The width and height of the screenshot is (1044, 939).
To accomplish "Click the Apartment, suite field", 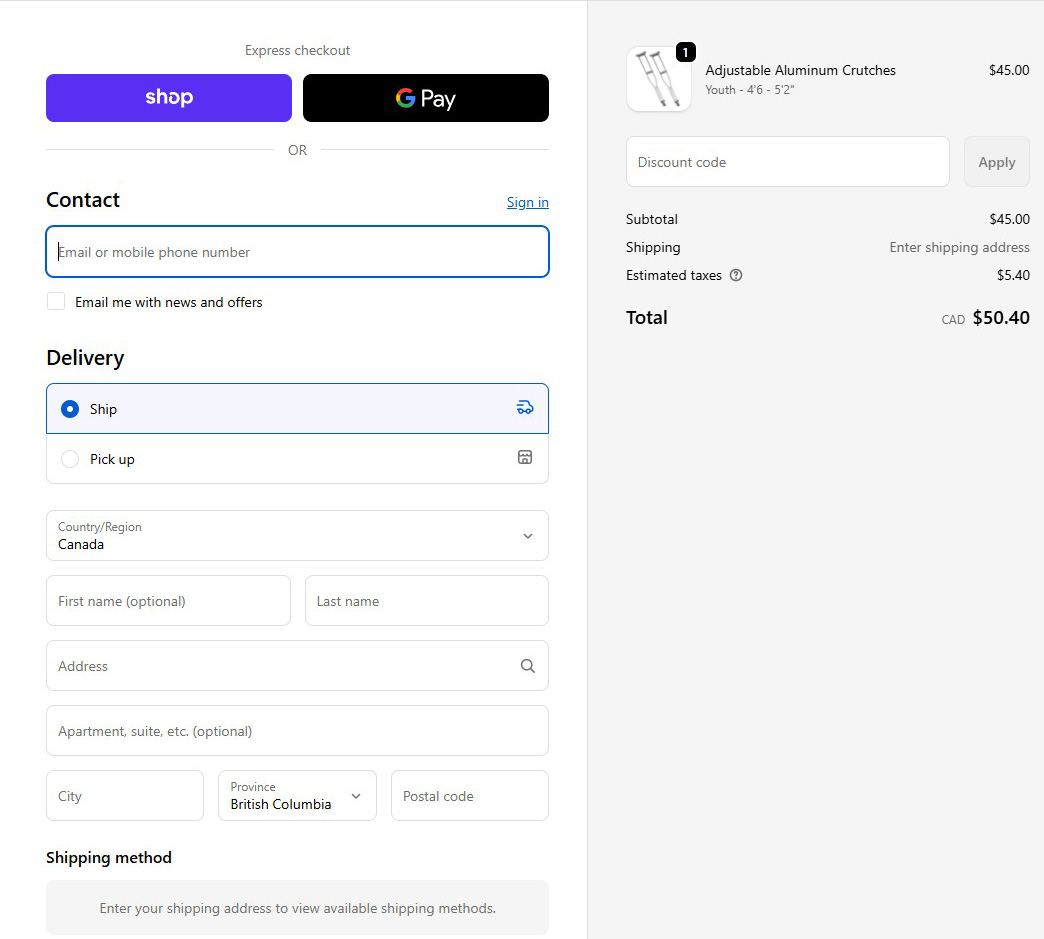I will pyautogui.click(x=297, y=731).
